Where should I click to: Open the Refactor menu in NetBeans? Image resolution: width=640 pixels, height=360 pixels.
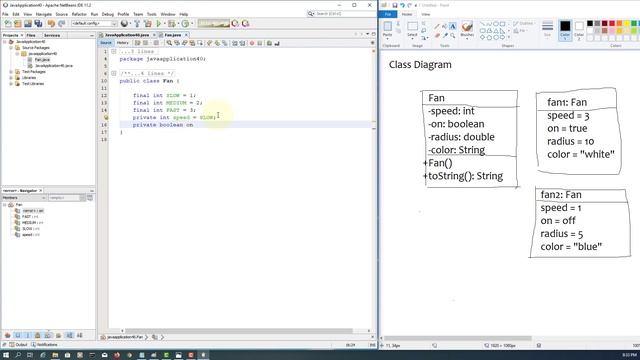[79, 14]
